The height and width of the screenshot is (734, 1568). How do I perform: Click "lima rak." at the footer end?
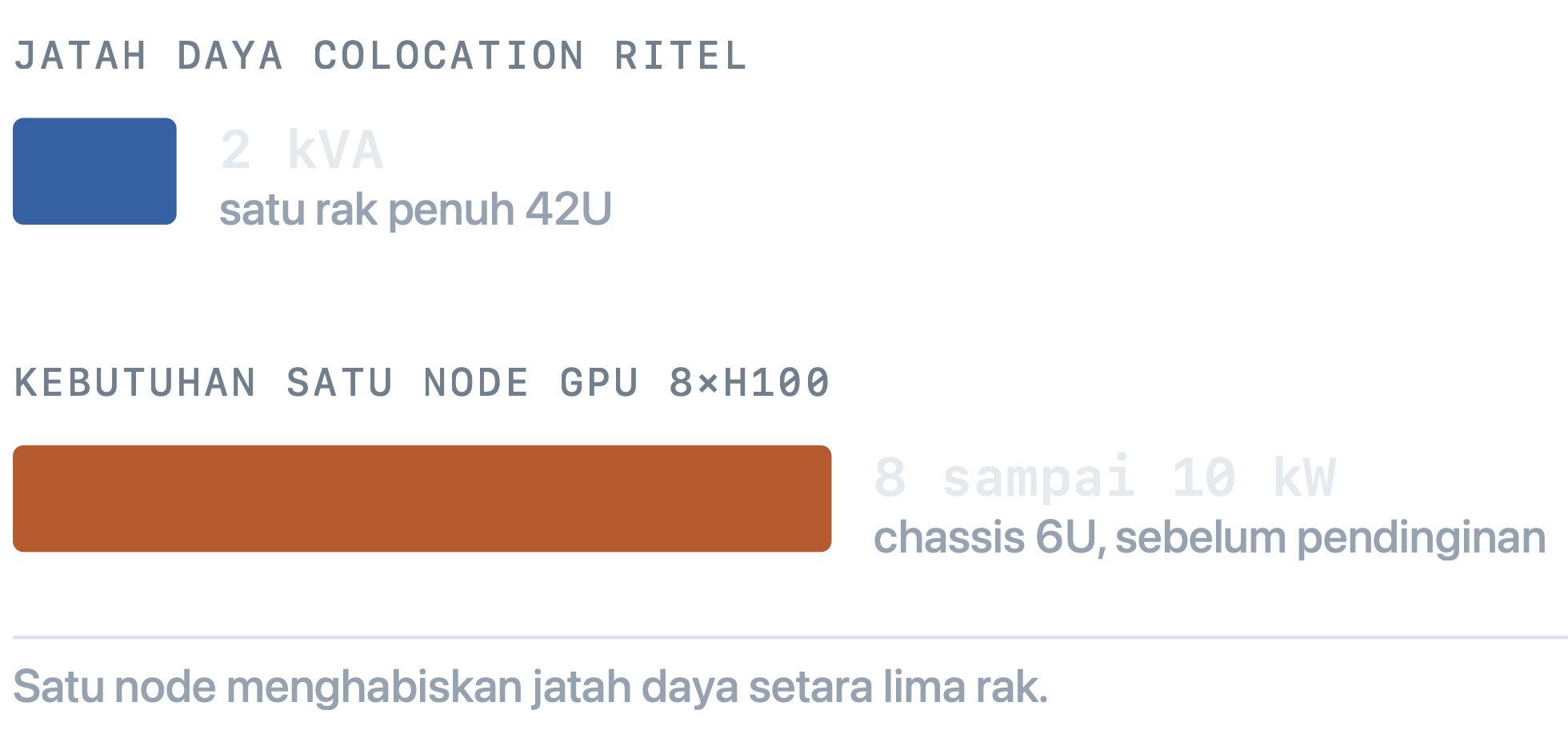coord(966,686)
